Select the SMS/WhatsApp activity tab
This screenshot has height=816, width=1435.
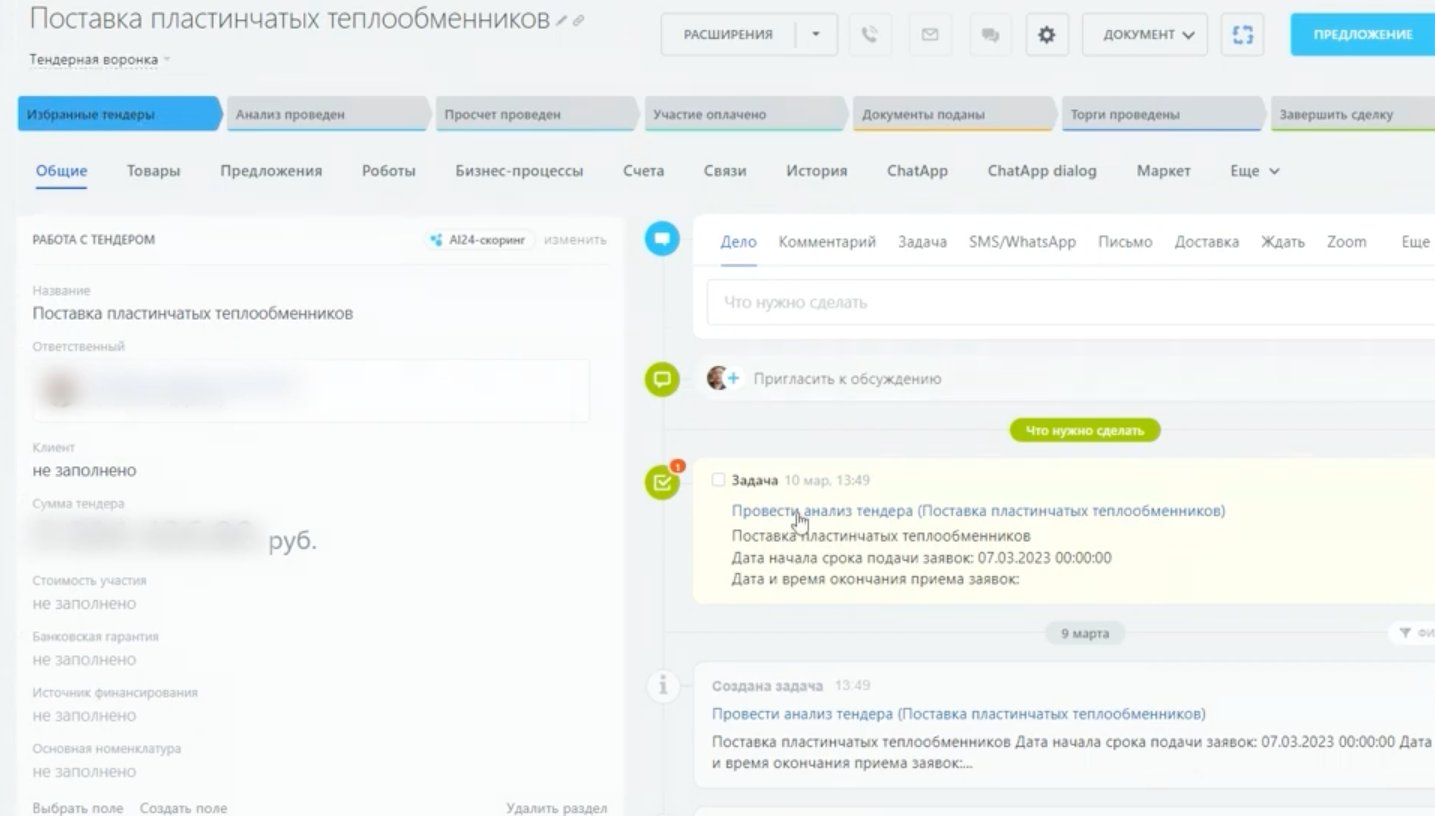(x=1022, y=242)
